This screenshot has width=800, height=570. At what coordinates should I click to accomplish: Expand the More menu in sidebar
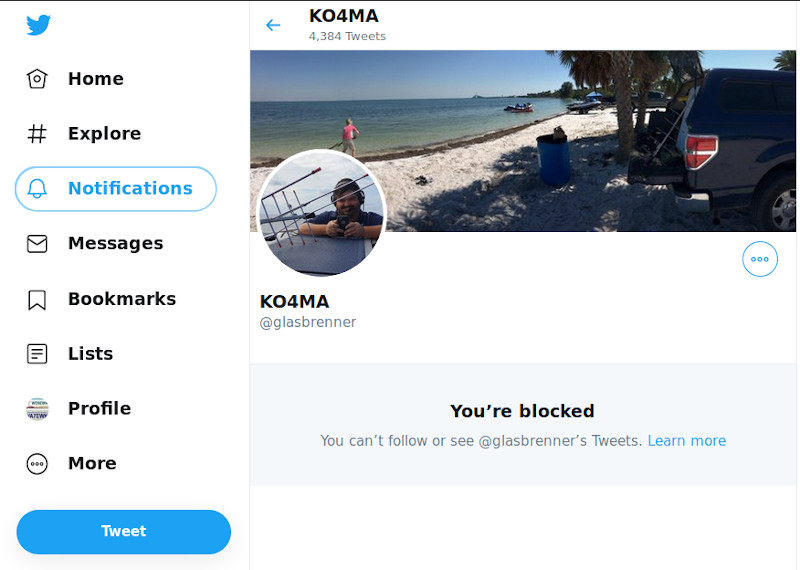pos(92,464)
